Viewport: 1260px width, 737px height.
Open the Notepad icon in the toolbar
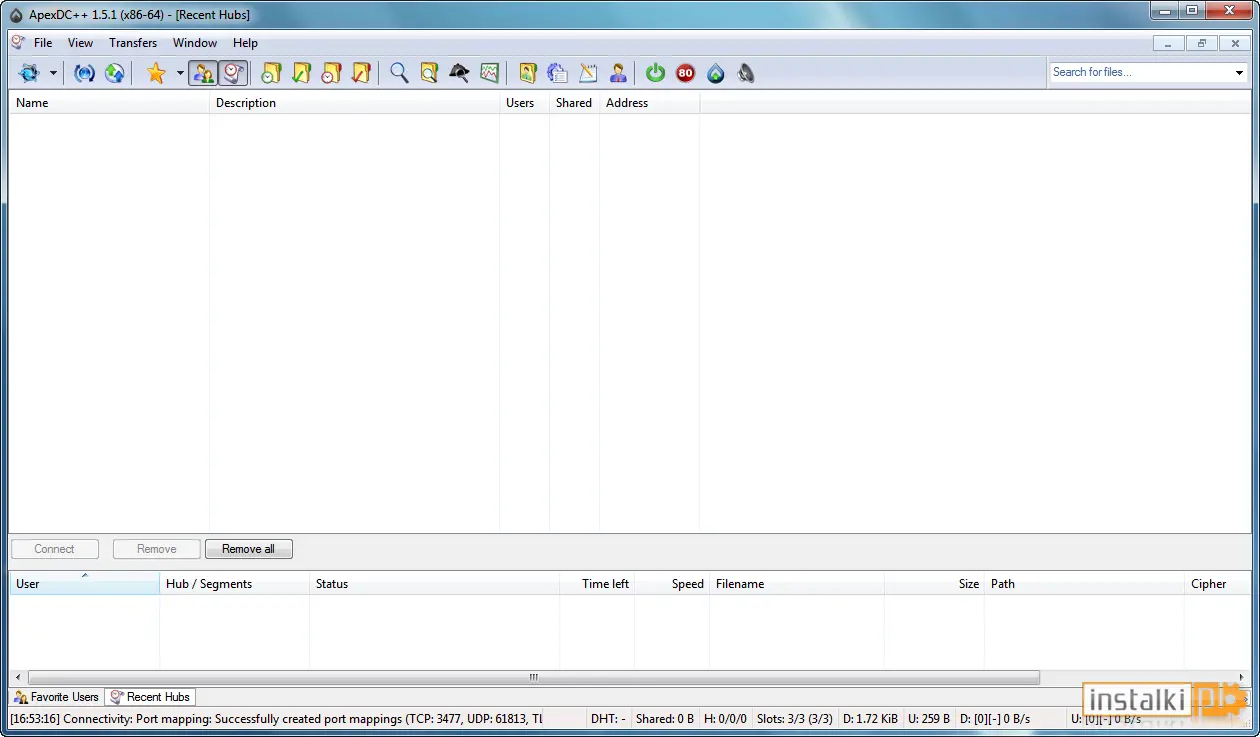(587, 73)
